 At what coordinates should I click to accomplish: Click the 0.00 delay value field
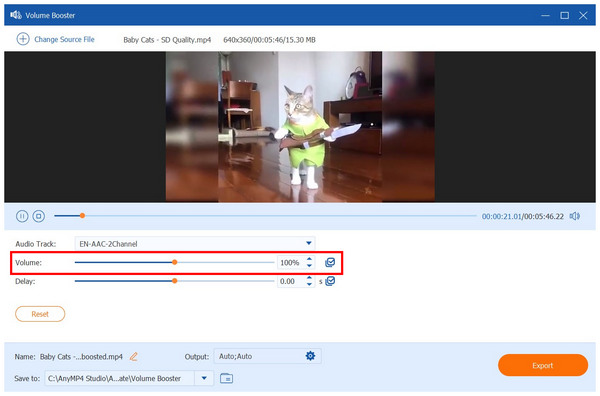click(x=291, y=281)
